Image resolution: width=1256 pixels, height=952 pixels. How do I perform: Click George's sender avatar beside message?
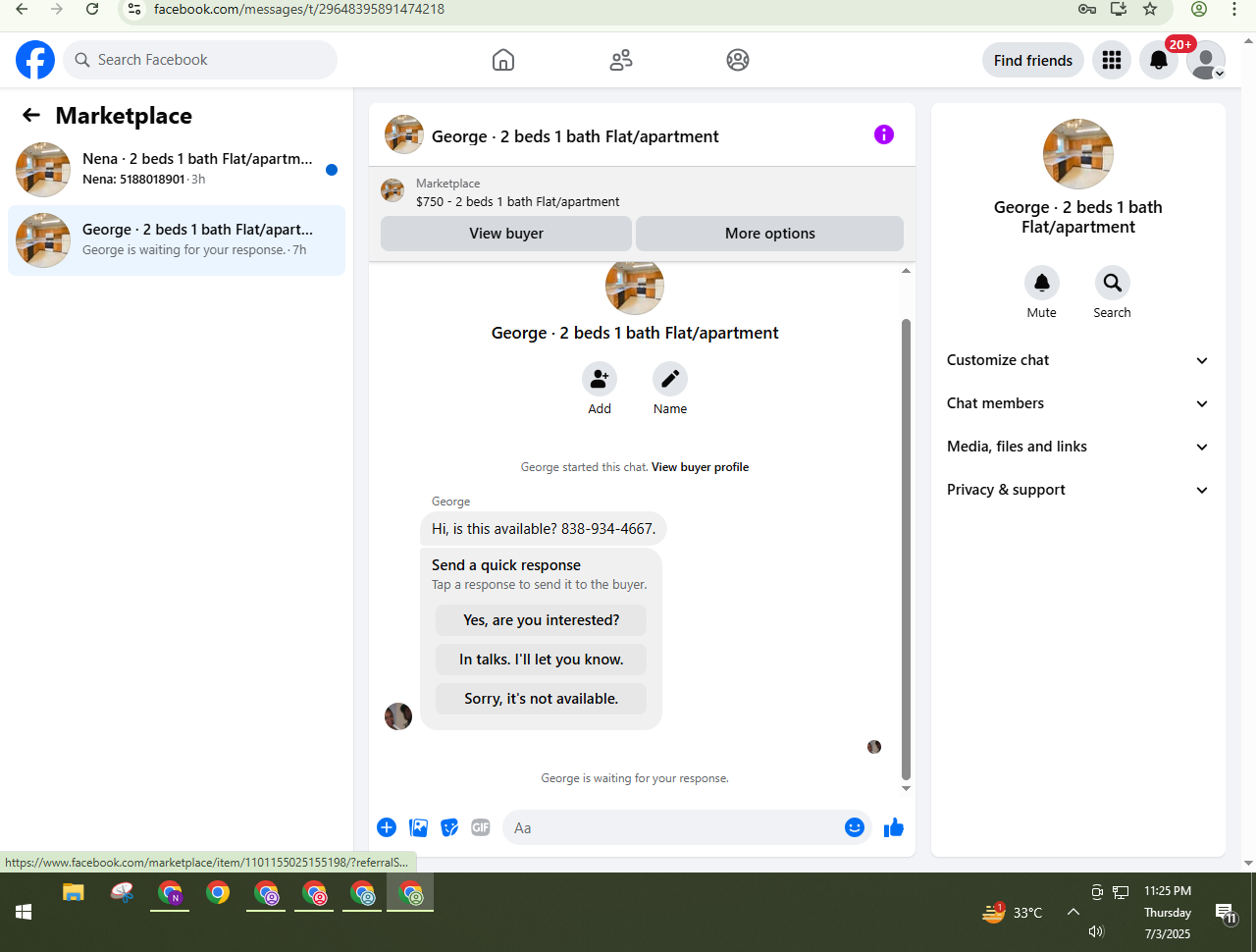(x=398, y=716)
